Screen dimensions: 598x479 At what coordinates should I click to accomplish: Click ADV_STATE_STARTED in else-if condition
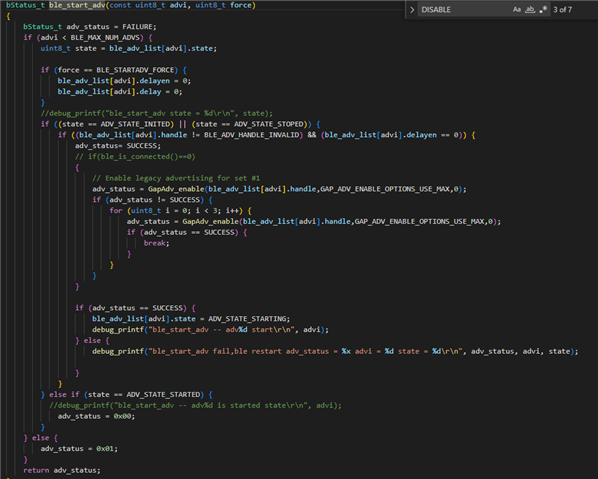(x=163, y=394)
